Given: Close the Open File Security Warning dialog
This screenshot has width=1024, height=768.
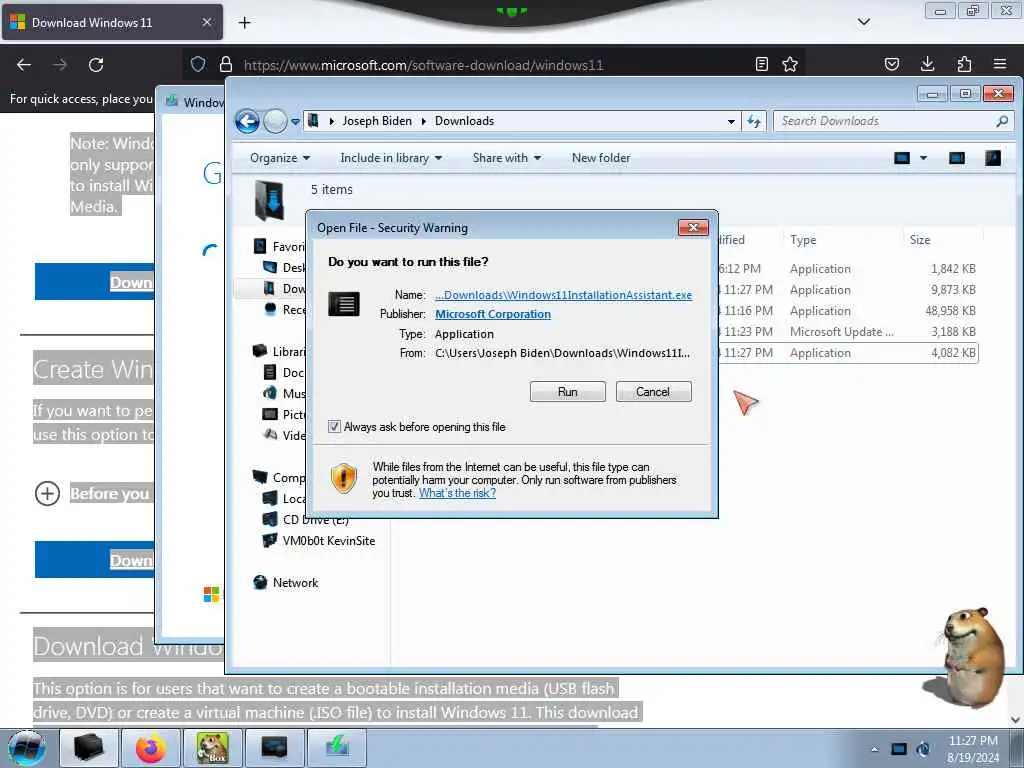Looking at the screenshot, I should (694, 227).
